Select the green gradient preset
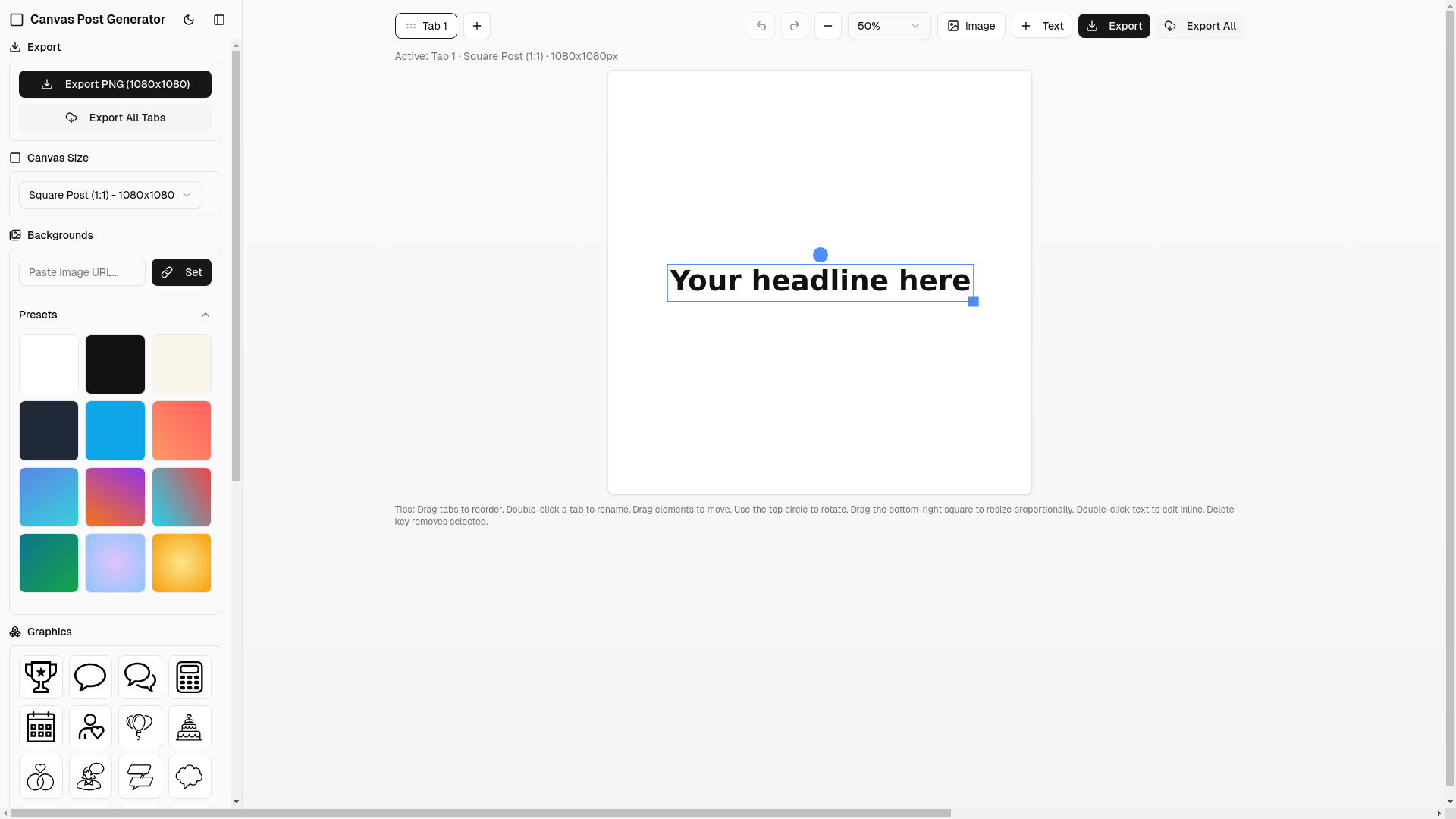This screenshot has width=1456, height=819. [49, 563]
